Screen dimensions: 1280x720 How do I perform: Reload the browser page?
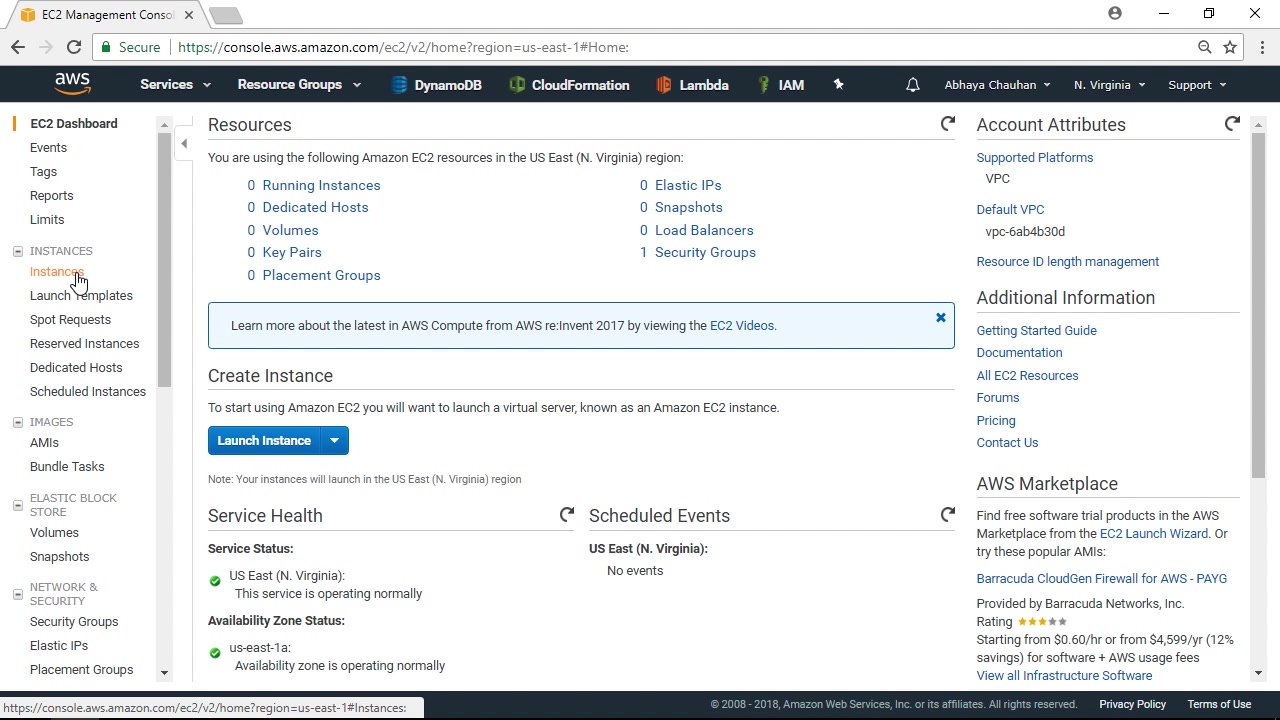tap(74, 47)
